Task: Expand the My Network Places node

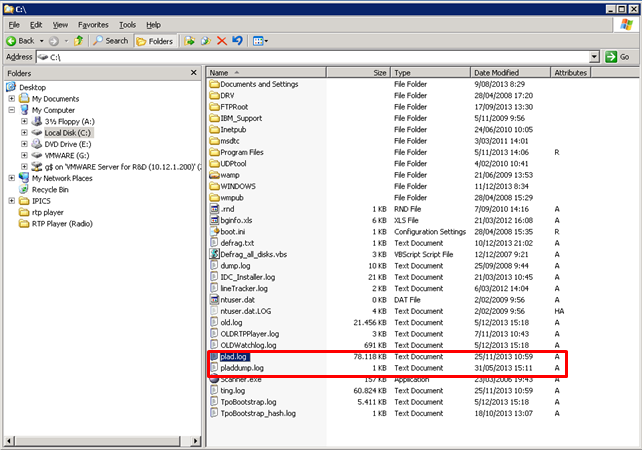Action: [x=11, y=178]
